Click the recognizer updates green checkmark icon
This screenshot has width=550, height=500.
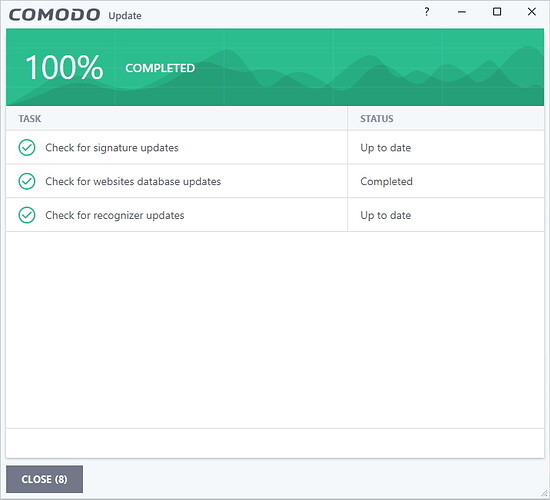pos(27,215)
